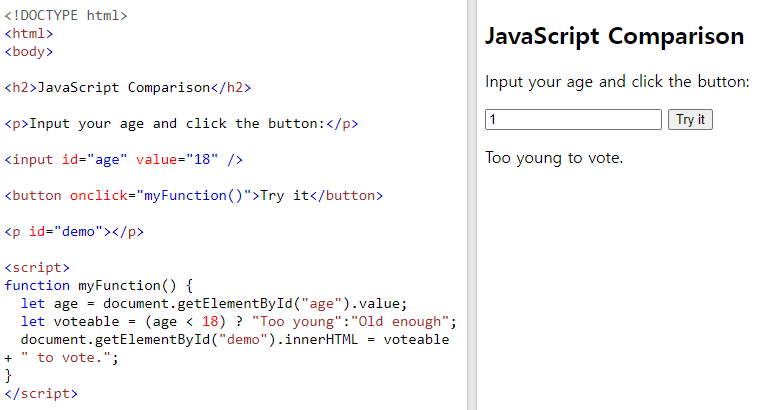Click the "function myFunction() {" code line
Image resolution: width=770 pixels, height=410 pixels.
tap(99, 286)
